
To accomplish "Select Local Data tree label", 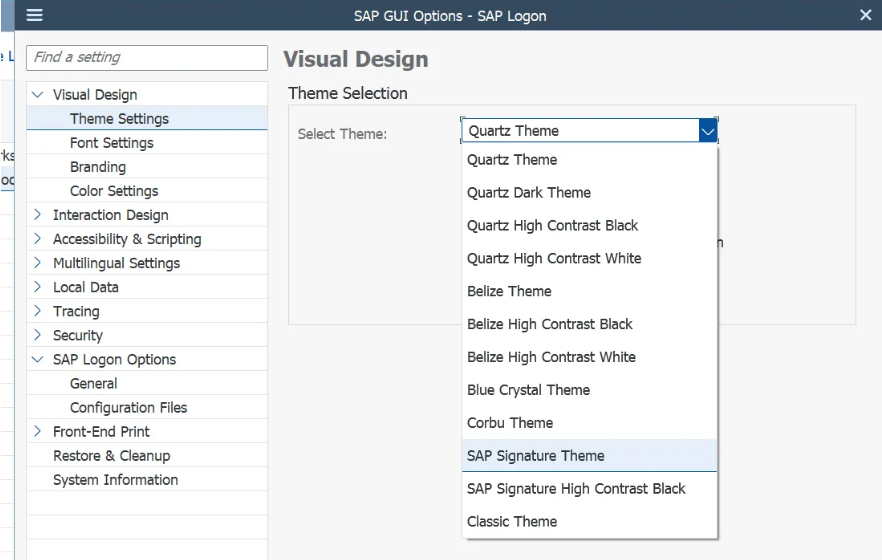I will pyautogui.click(x=86, y=287).
